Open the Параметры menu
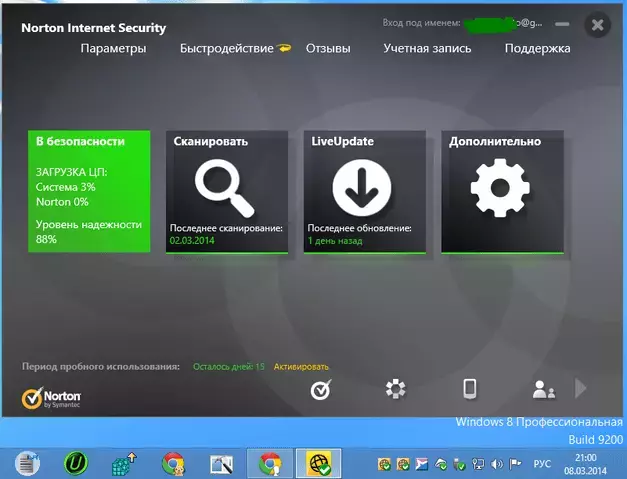The width and height of the screenshot is (627, 479). [113, 49]
